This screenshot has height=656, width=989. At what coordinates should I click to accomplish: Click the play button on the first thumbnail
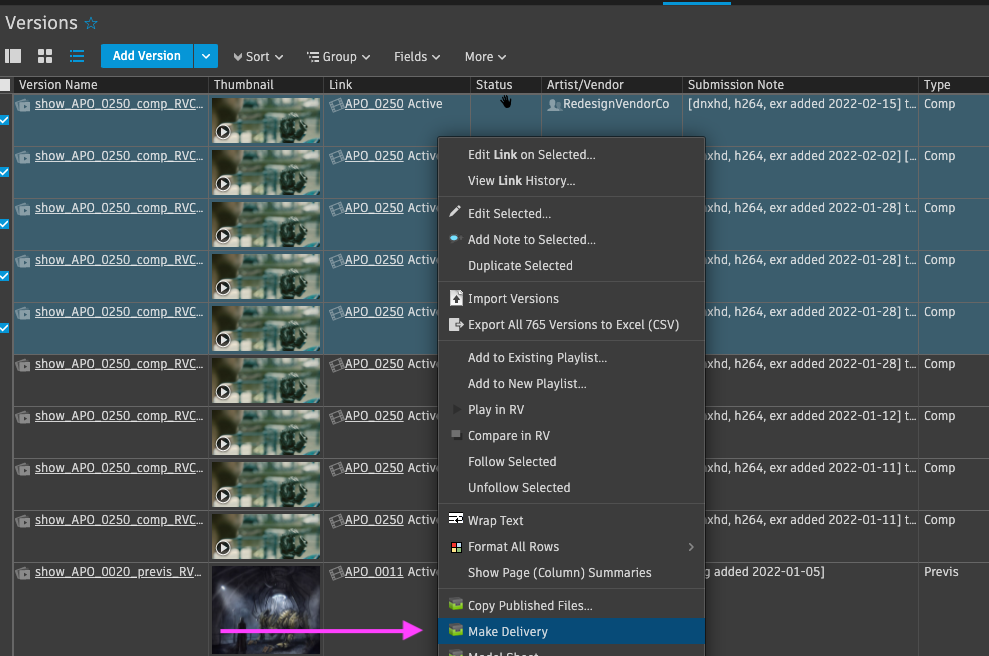[223, 132]
